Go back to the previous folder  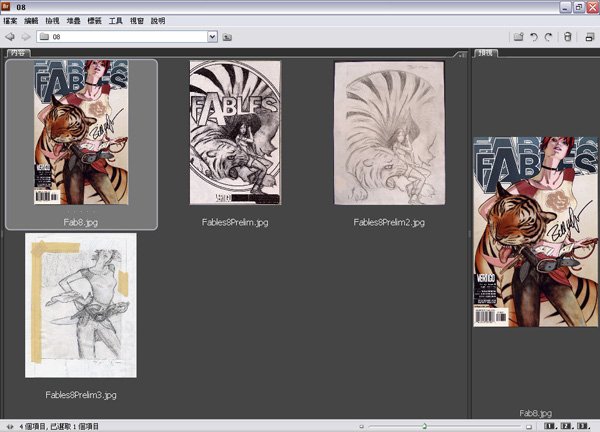(x=9, y=37)
